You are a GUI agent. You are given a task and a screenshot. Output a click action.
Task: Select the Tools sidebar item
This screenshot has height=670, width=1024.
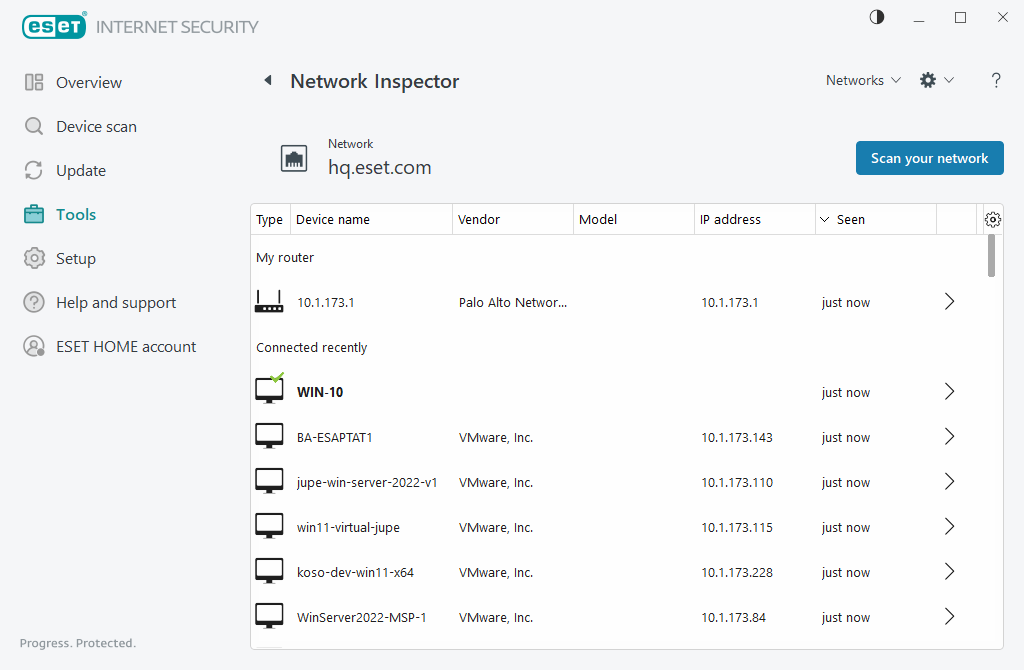[76, 214]
